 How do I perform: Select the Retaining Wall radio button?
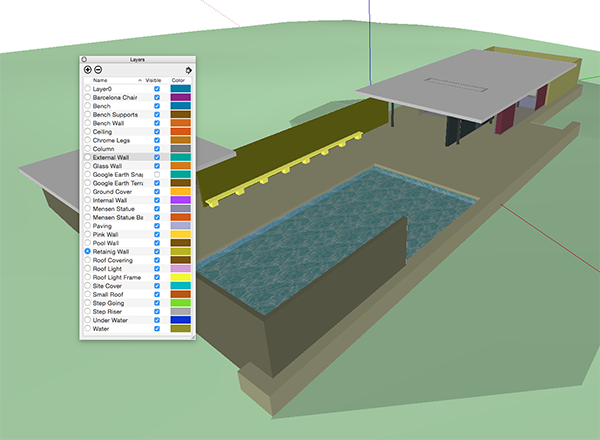[87, 251]
